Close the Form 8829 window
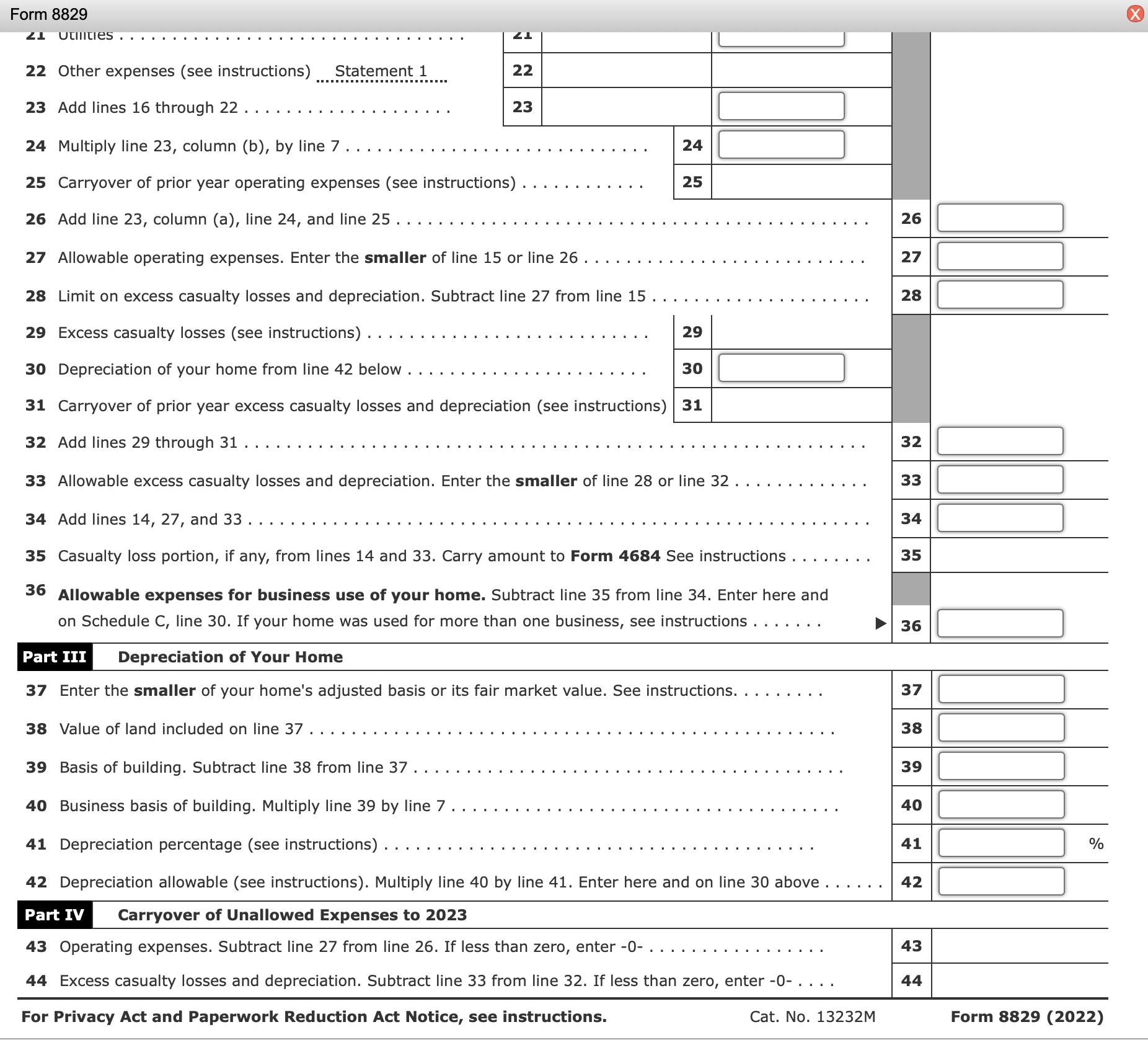The height and width of the screenshot is (1040, 1148). pyautogui.click(x=1135, y=14)
